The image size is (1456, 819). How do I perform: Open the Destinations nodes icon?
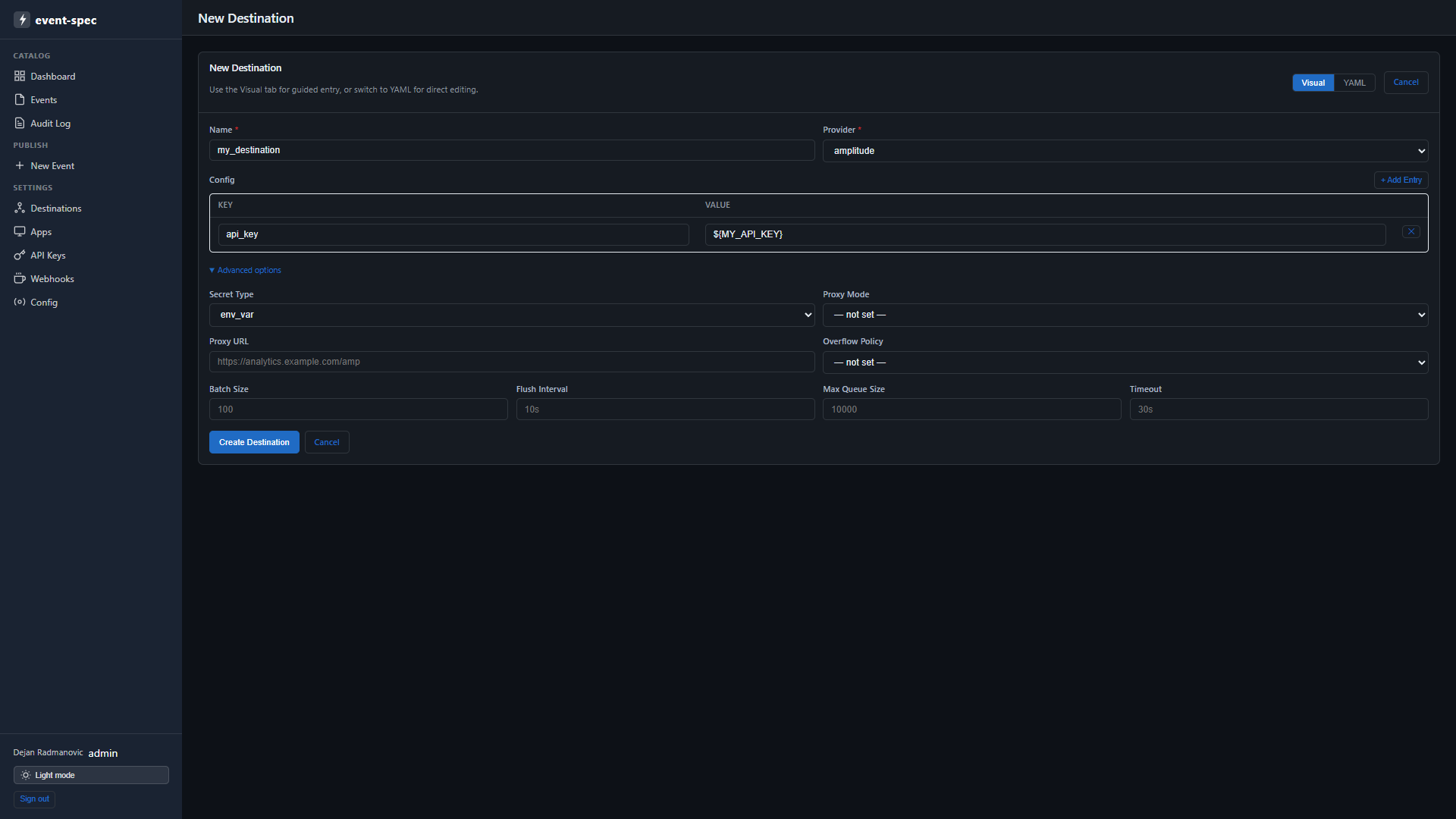click(x=20, y=208)
